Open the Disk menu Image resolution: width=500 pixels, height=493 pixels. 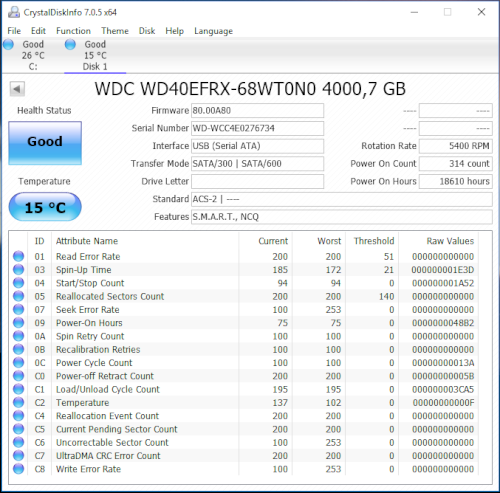click(x=147, y=31)
